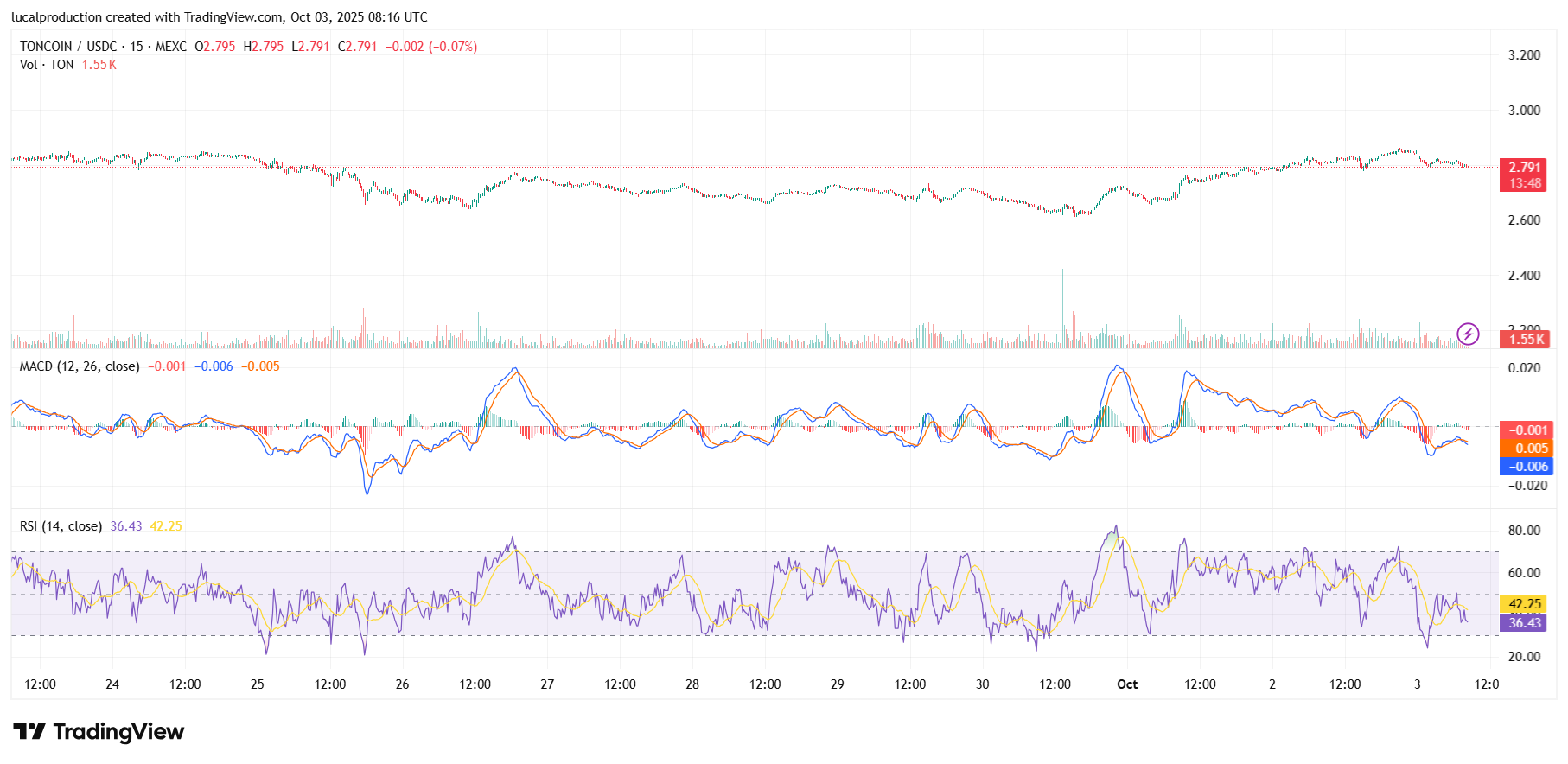Click the TradingView logo at bottom left
This screenshot has height=764, width=1568.
coord(99,732)
